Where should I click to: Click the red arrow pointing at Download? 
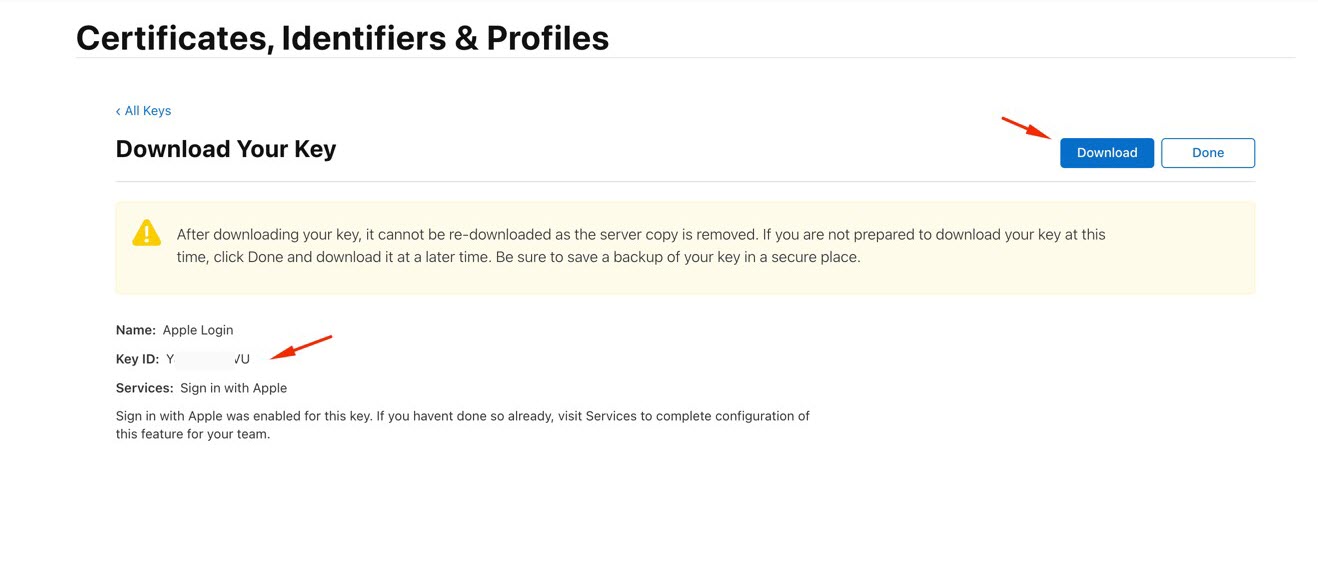click(x=1027, y=128)
